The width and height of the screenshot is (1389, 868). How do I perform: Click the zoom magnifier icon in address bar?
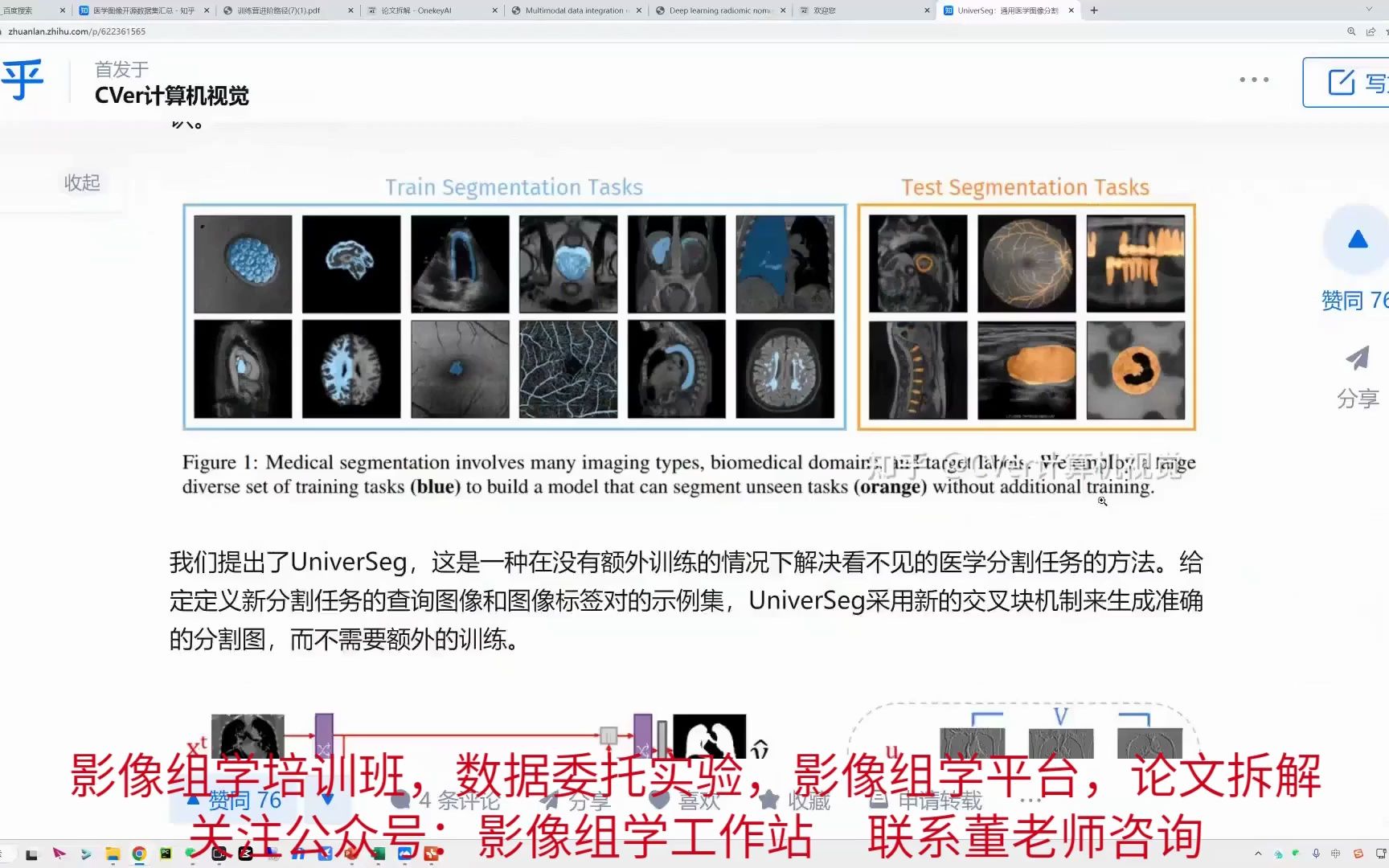tap(1351, 31)
